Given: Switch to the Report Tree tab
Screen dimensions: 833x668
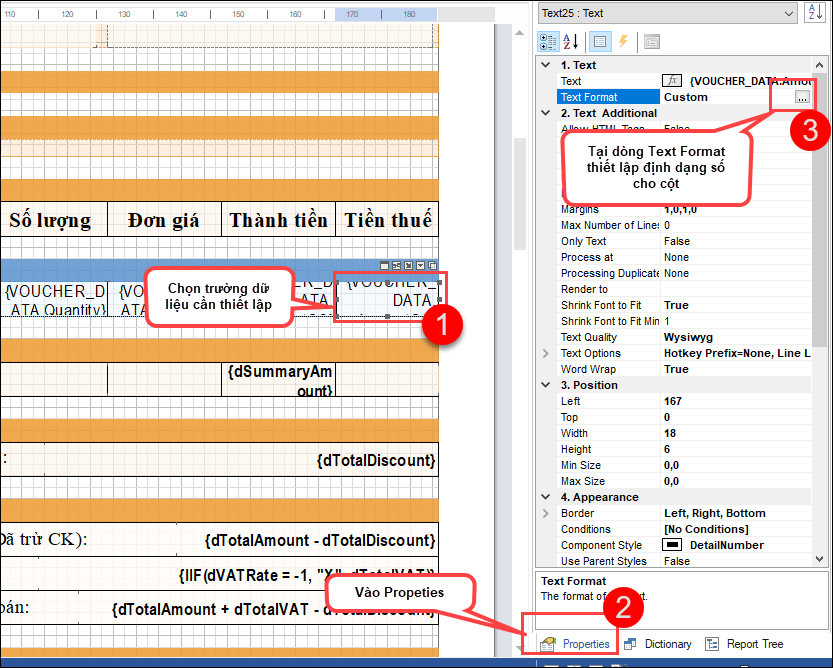Looking at the screenshot, I should pos(745,644).
